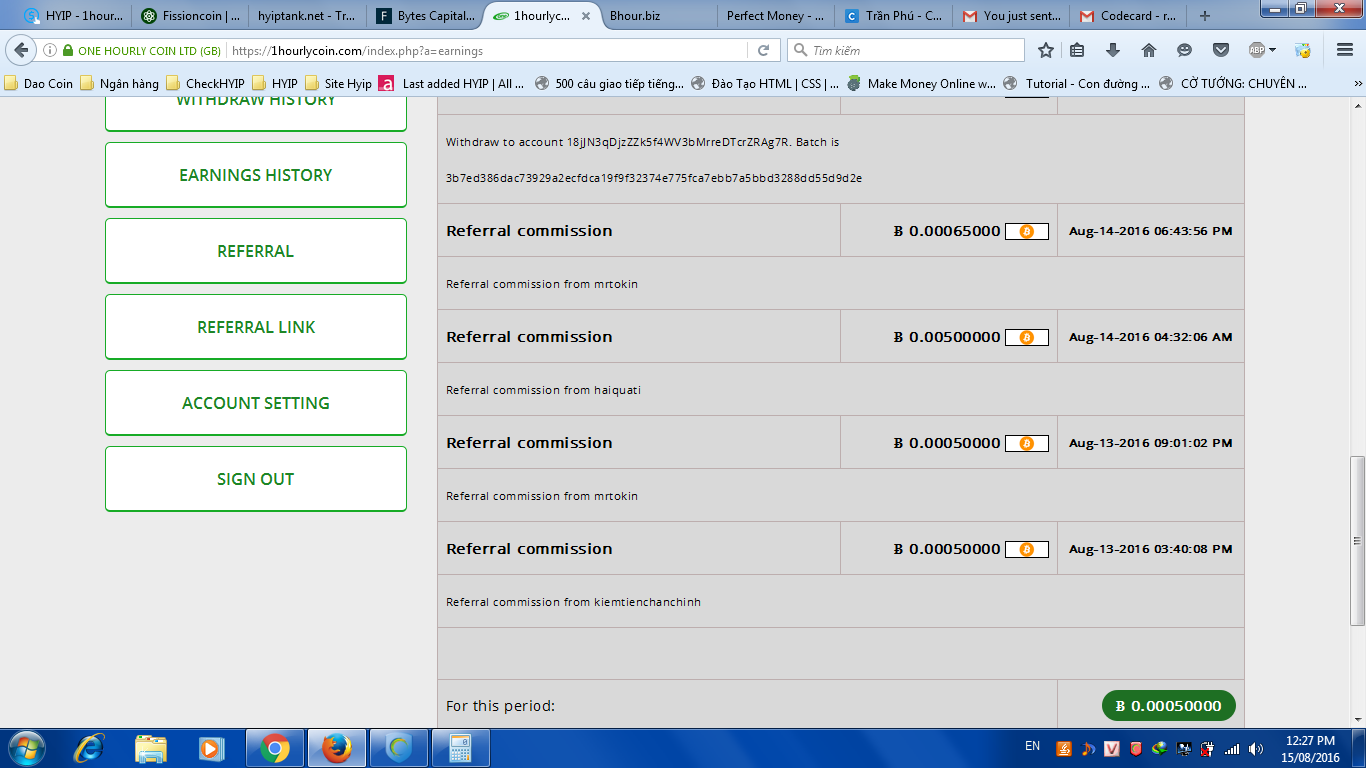Click the green padlock security icon

[x=67, y=50]
